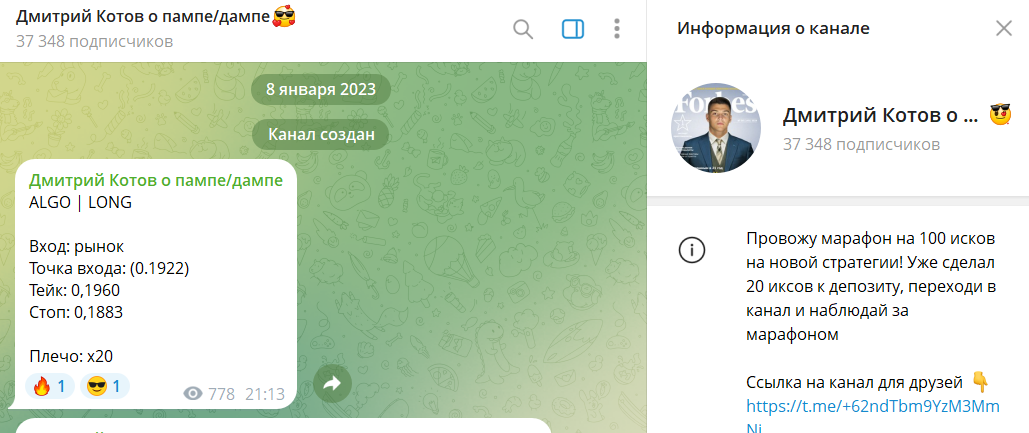Close the channel information panel
Image resolution: width=1029 pixels, height=433 pixels.
point(1004,28)
